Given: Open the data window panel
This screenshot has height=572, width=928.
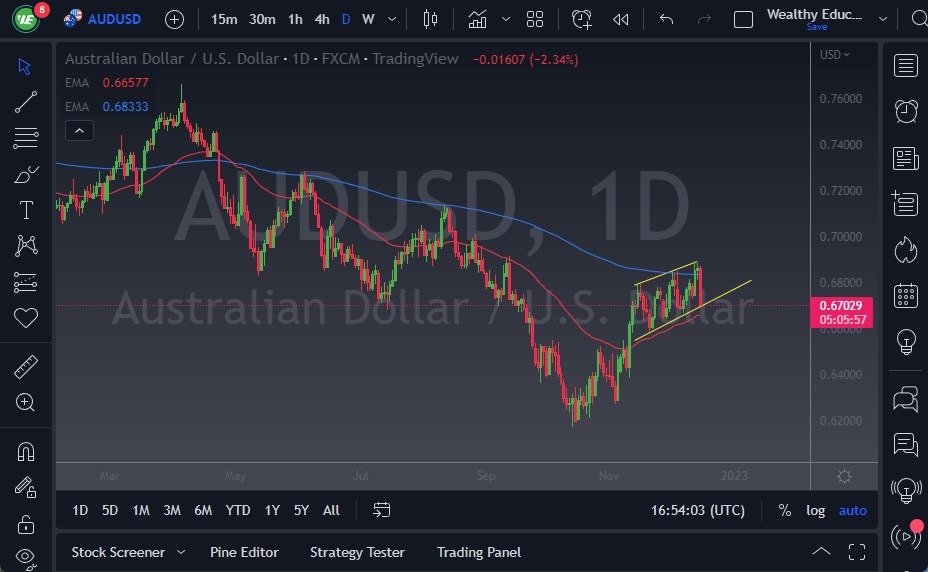Looking at the screenshot, I should 905,204.
